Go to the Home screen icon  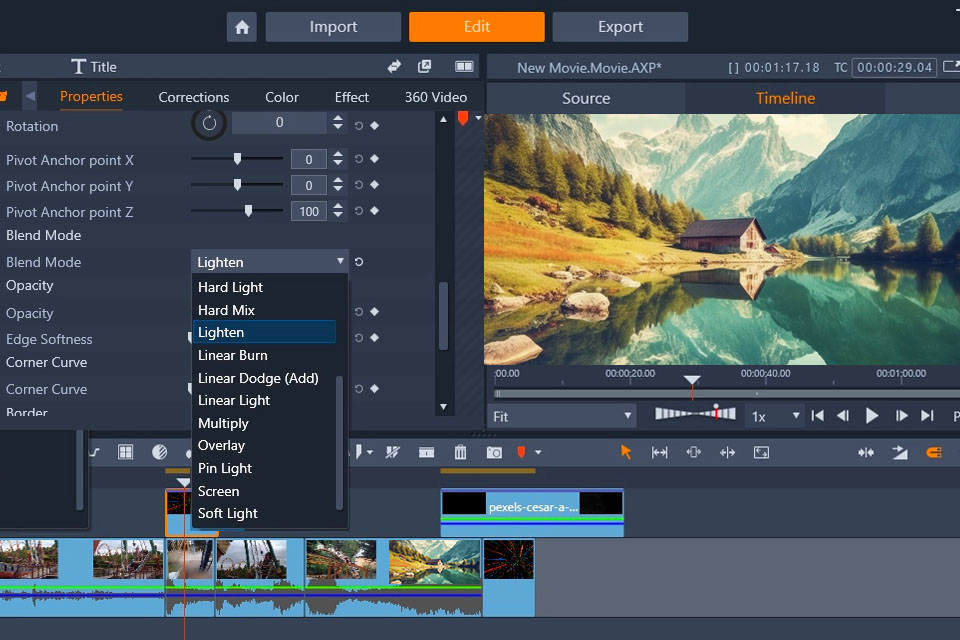[242, 27]
